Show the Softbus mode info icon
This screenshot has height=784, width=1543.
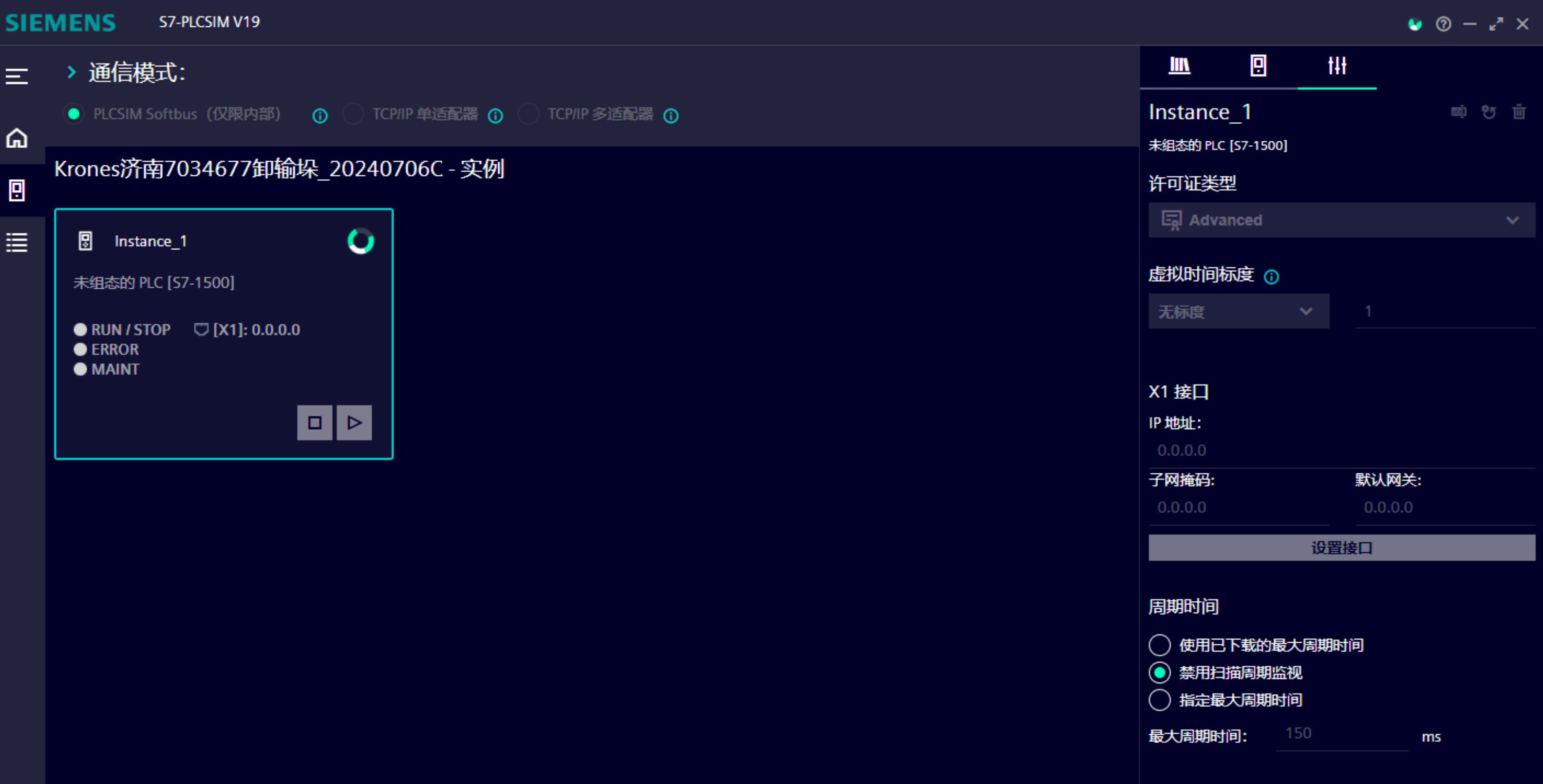point(320,115)
